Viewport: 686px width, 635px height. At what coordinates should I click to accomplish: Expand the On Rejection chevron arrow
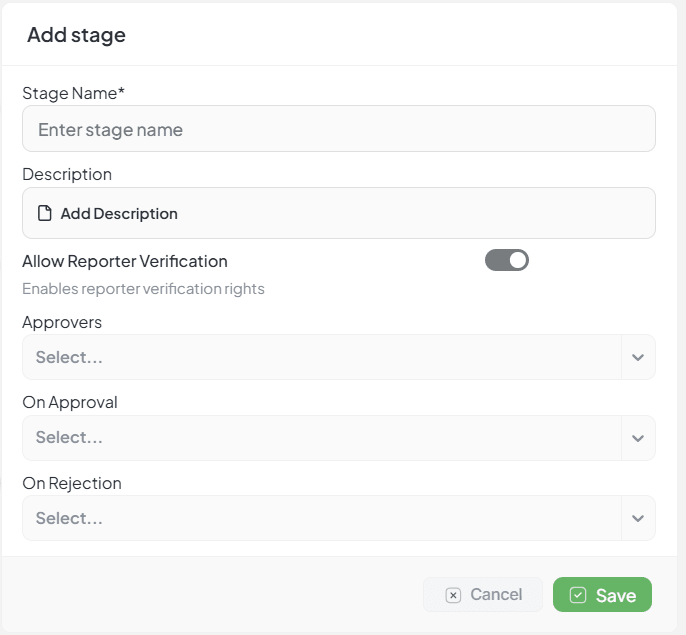point(638,519)
